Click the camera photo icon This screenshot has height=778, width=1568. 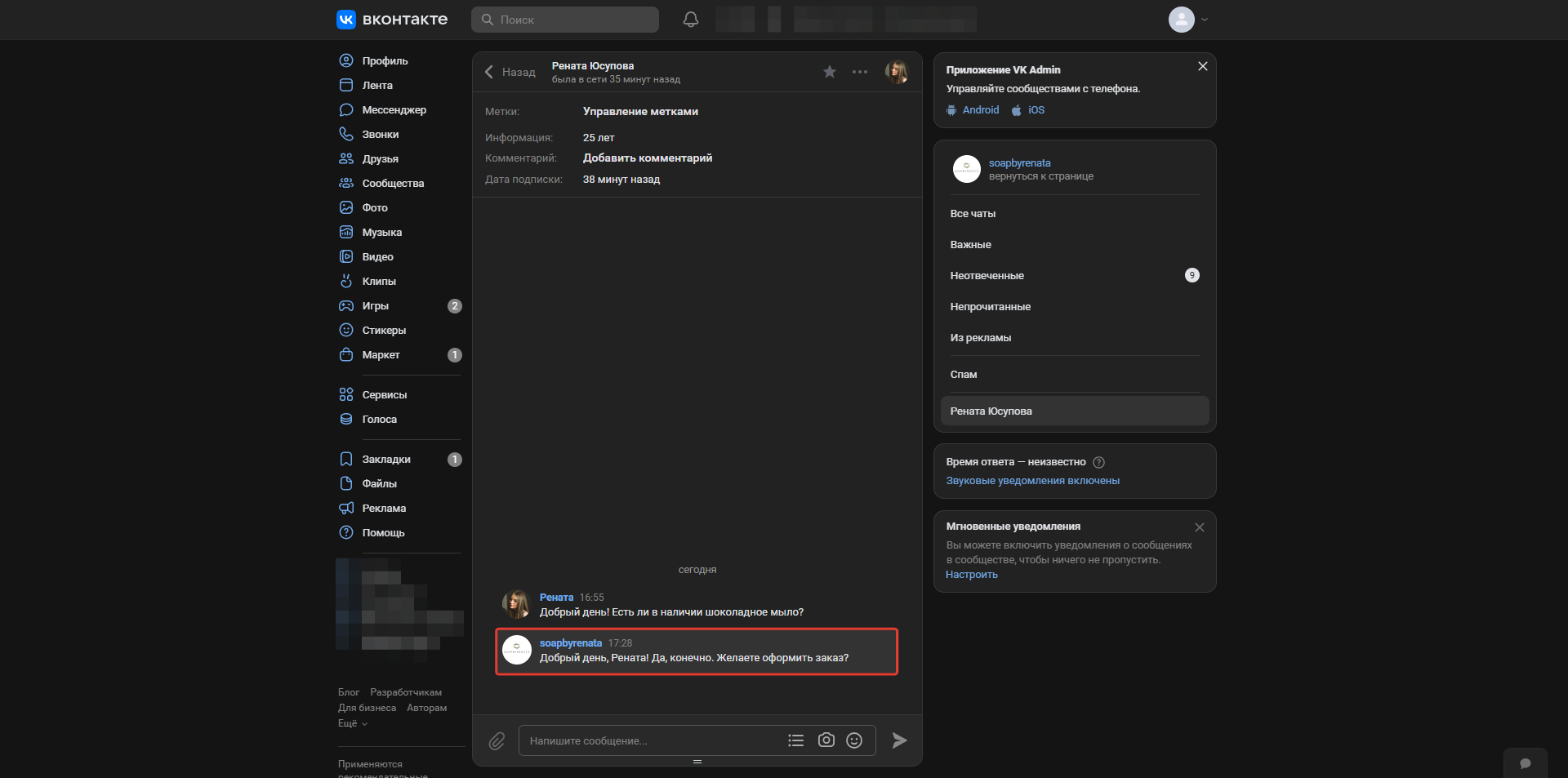click(x=826, y=740)
